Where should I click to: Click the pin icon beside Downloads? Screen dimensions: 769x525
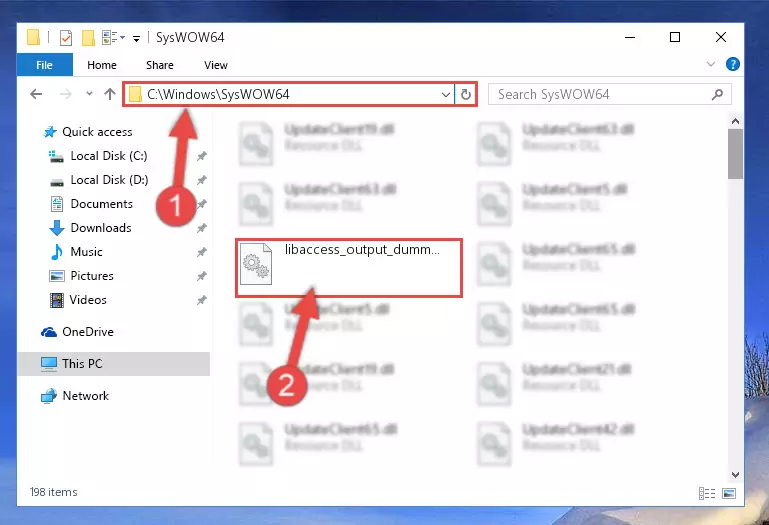tap(202, 228)
